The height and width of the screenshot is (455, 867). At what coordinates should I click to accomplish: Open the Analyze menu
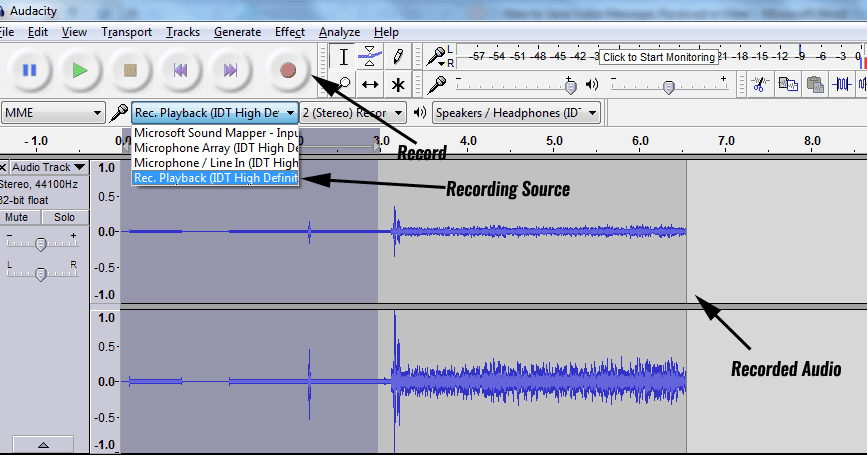(x=340, y=32)
